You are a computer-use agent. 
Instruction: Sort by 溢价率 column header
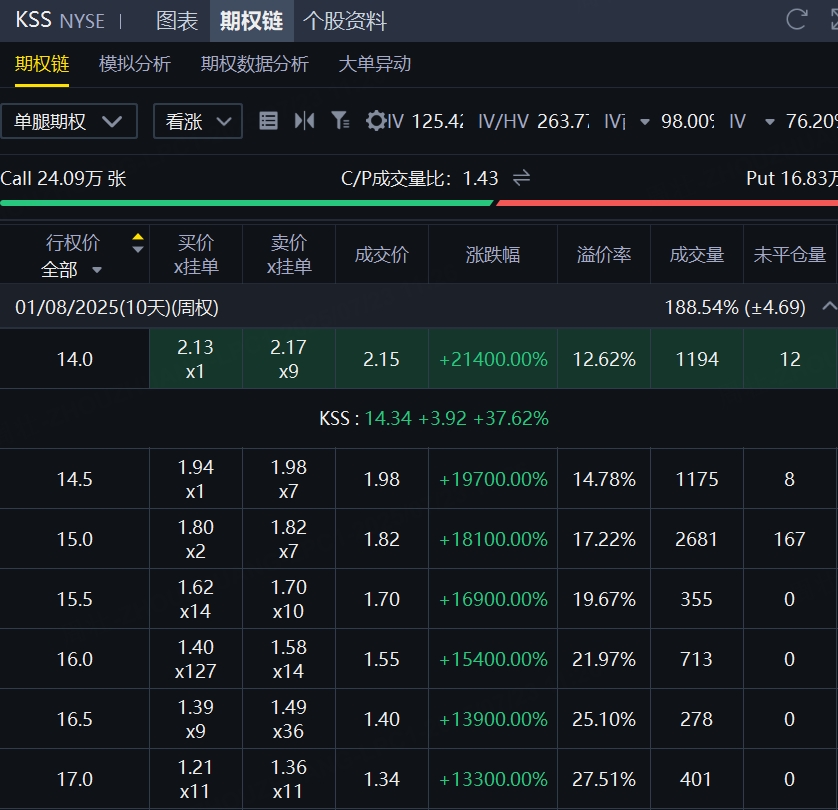pos(604,254)
